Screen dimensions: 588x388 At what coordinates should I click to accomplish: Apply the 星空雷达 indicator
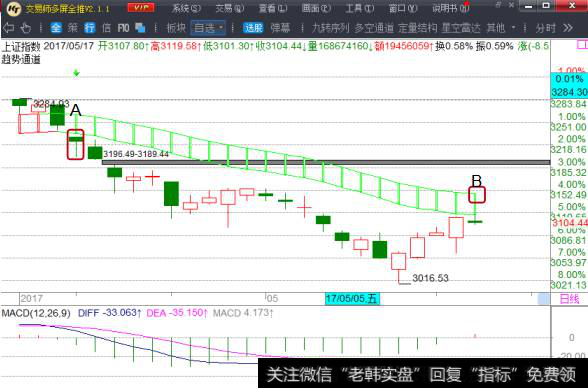coord(461,28)
